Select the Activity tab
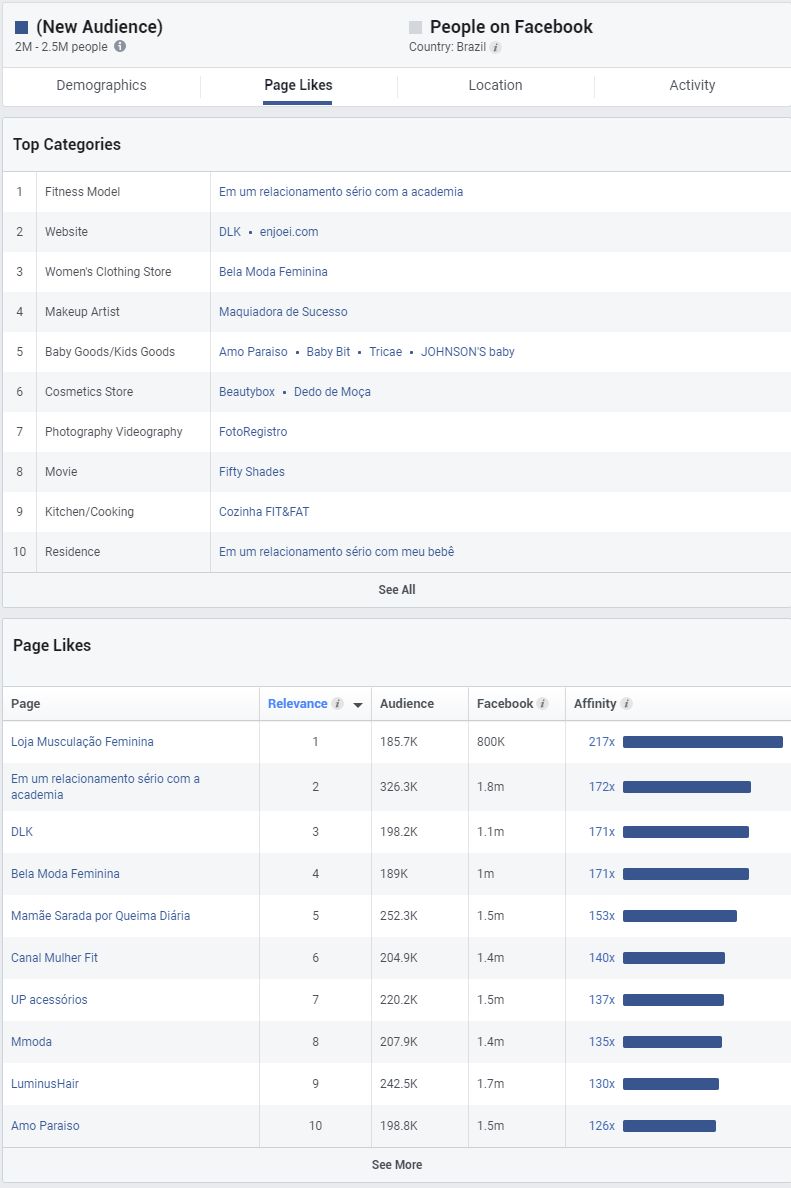The image size is (791, 1188). 692,86
